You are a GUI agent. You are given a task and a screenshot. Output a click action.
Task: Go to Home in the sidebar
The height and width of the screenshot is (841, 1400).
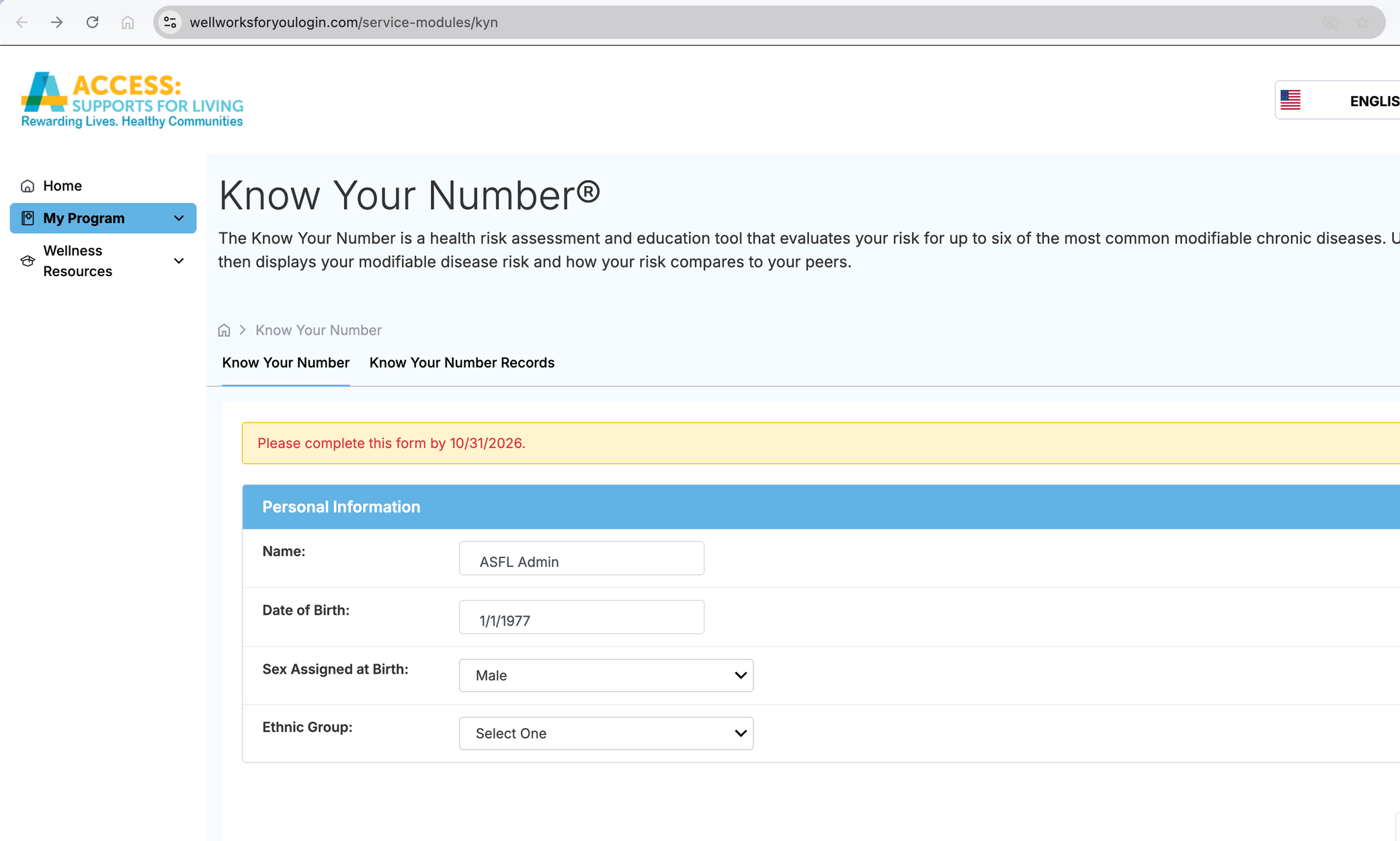point(62,186)
